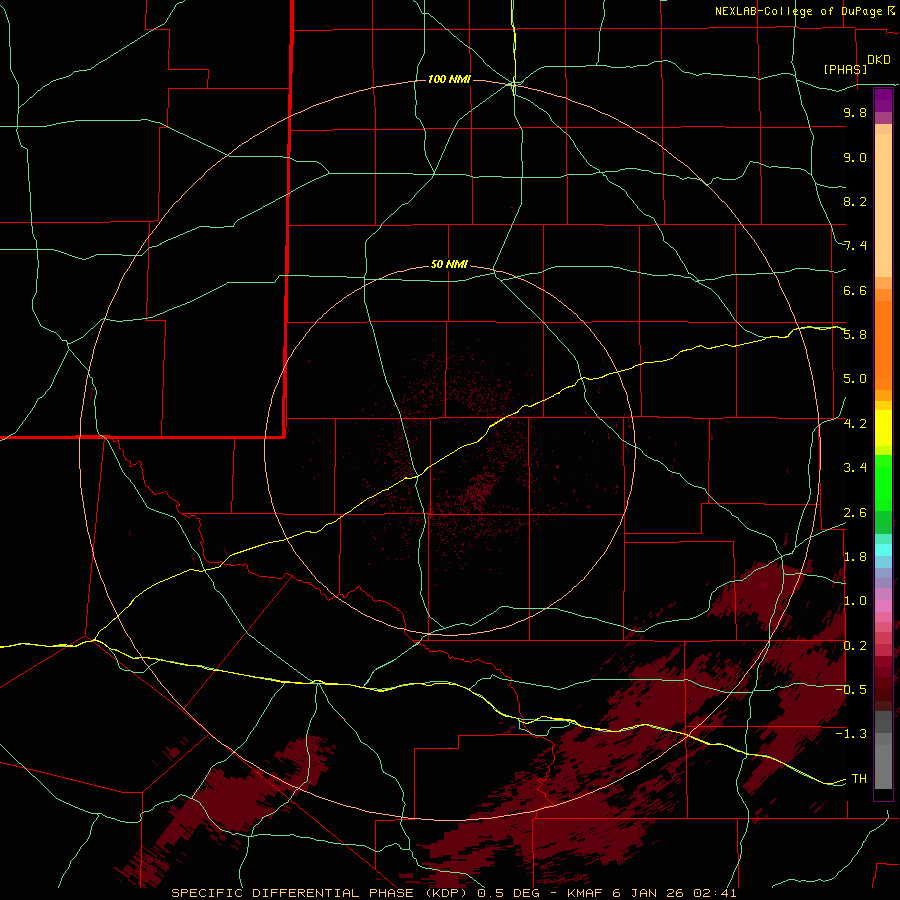Click the DKD label above the color bar
Image resolution: width=900 pixels, height=900 pixels.
879,60
